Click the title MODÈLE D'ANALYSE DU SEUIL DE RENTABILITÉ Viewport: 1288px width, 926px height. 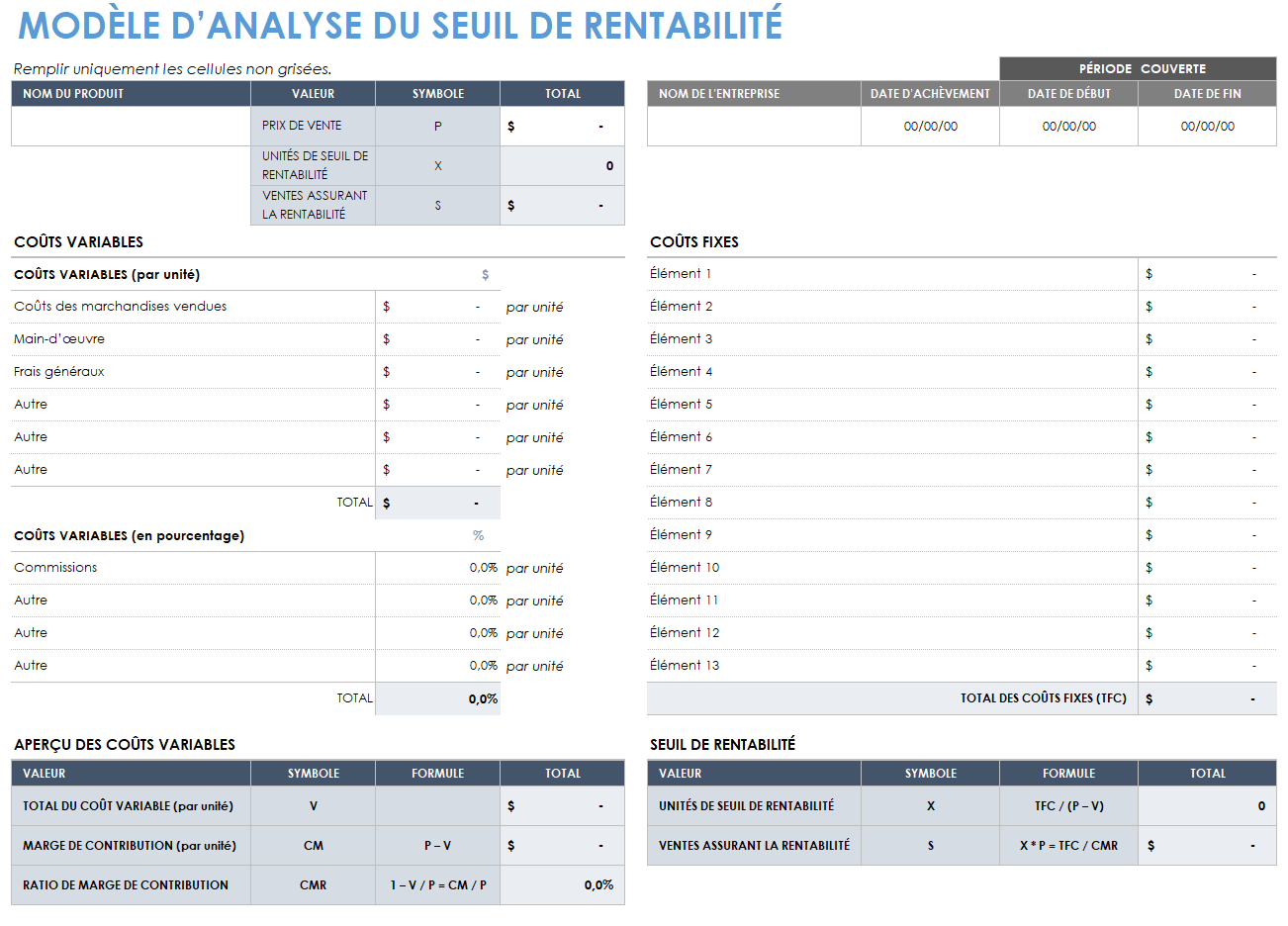(x=401, y=25)
